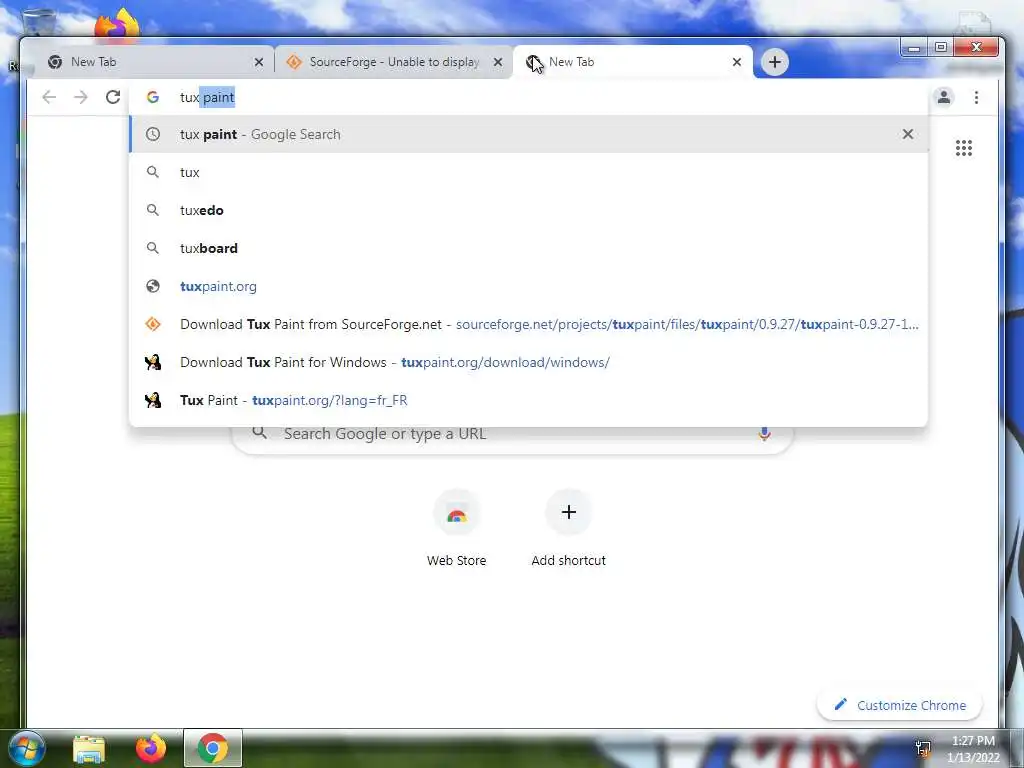The image size is (1024, 768).
Task: Click the Customize Chrome button
Action: click(900, 705)
